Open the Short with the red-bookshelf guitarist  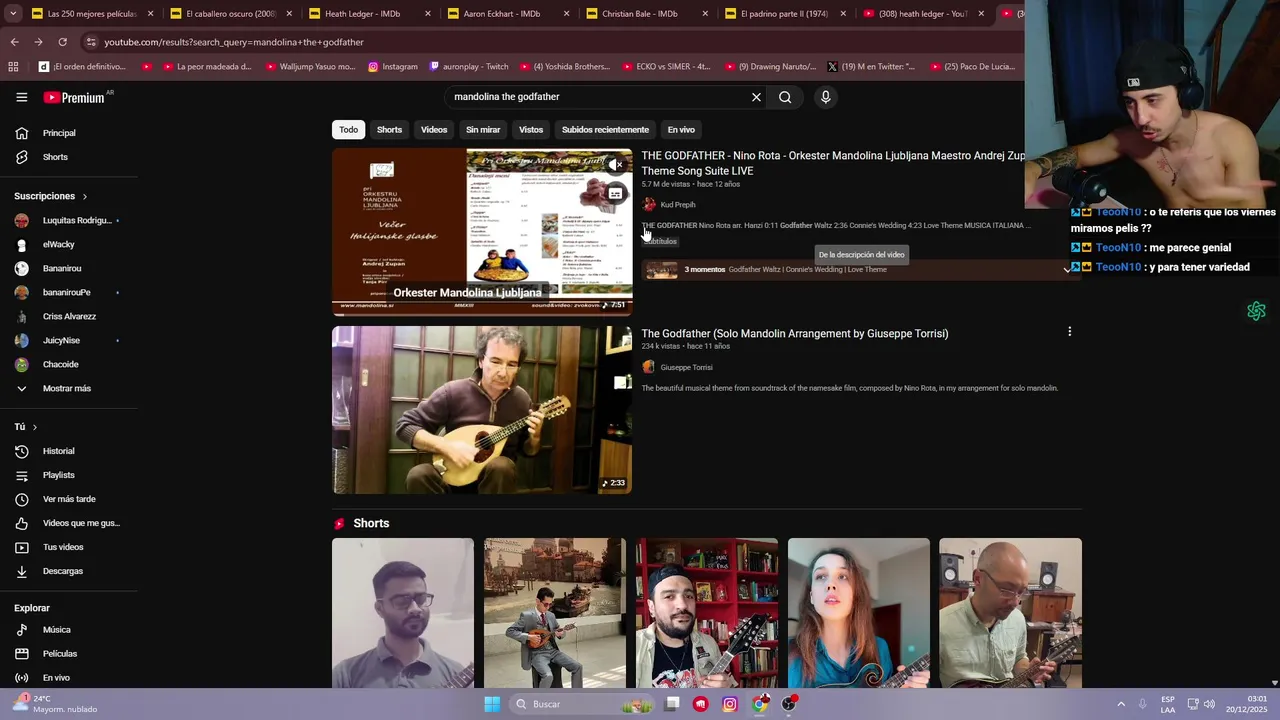point(707,613)
